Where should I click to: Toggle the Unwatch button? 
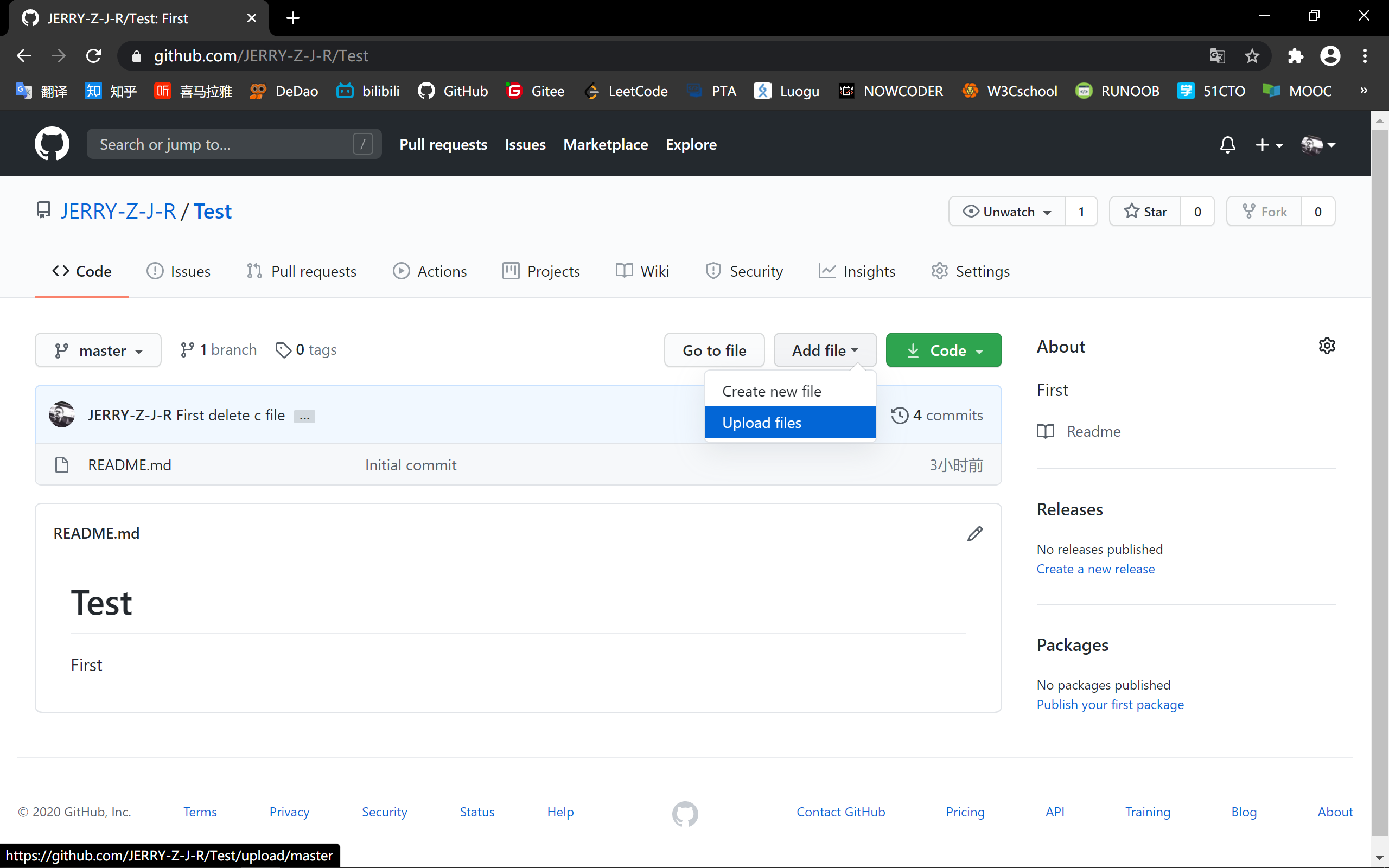coord(1008,211)
